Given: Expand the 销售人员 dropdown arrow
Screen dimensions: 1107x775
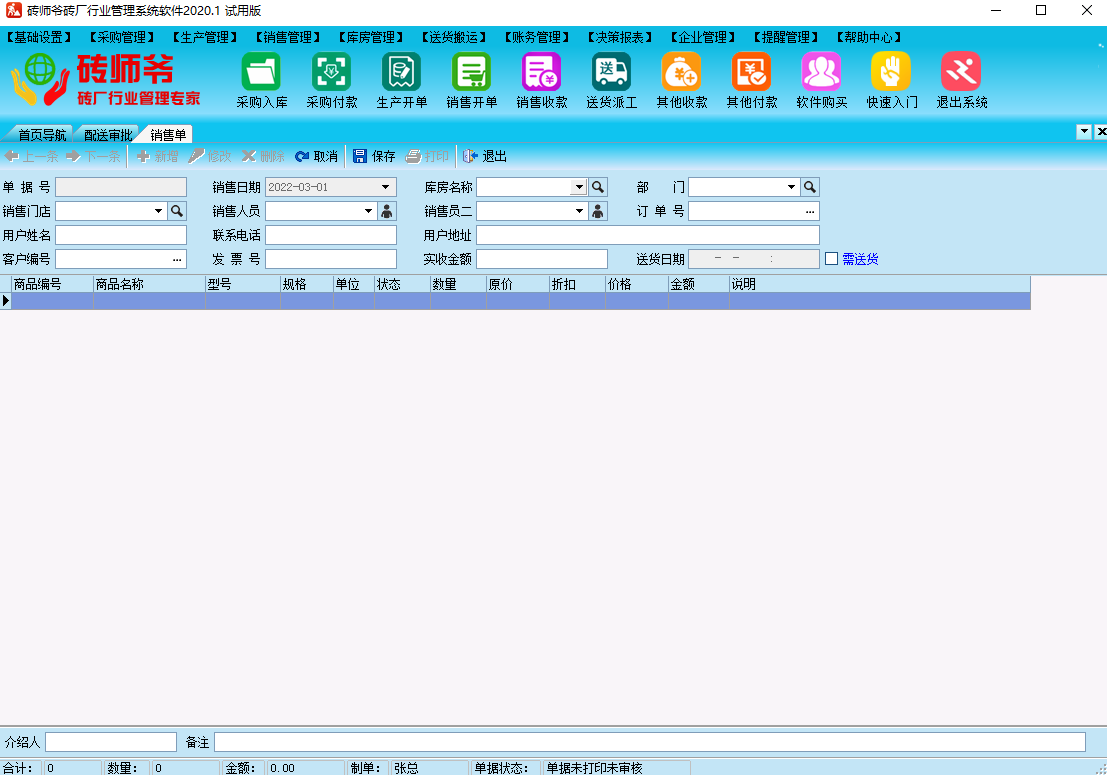Looking at the screenshot, I should pyautogui.click(x=369, y=211).
